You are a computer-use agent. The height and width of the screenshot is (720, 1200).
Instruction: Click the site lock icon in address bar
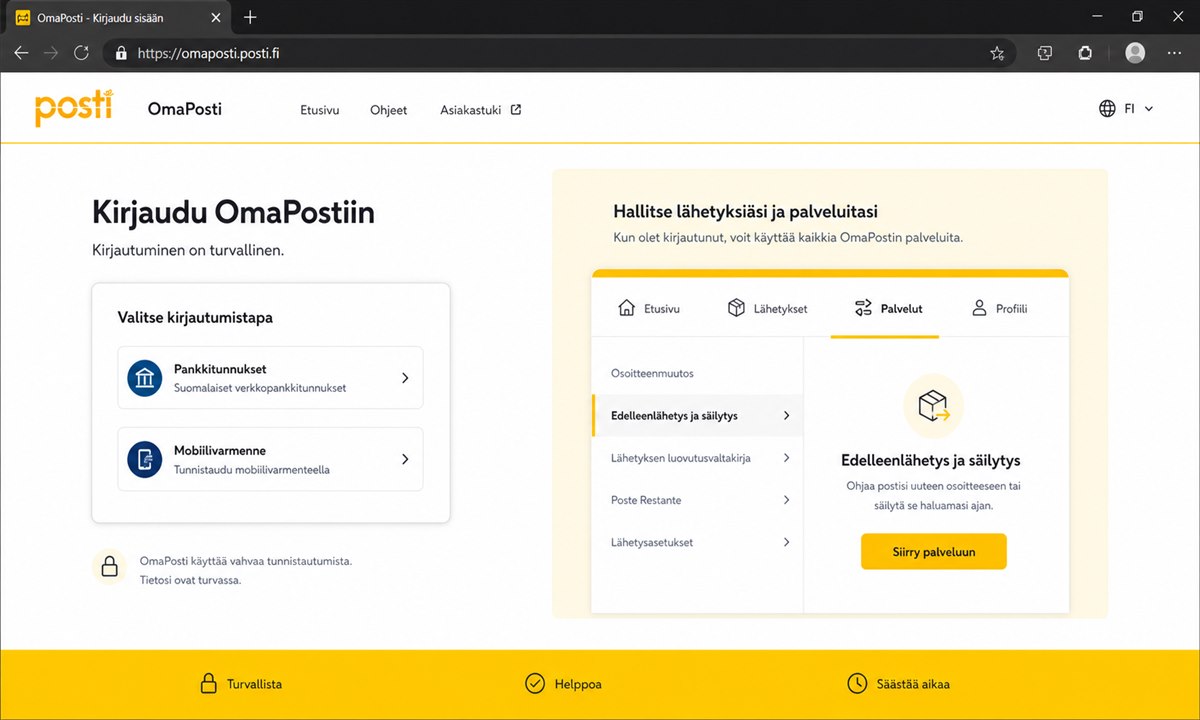click(x=121, y=53)
